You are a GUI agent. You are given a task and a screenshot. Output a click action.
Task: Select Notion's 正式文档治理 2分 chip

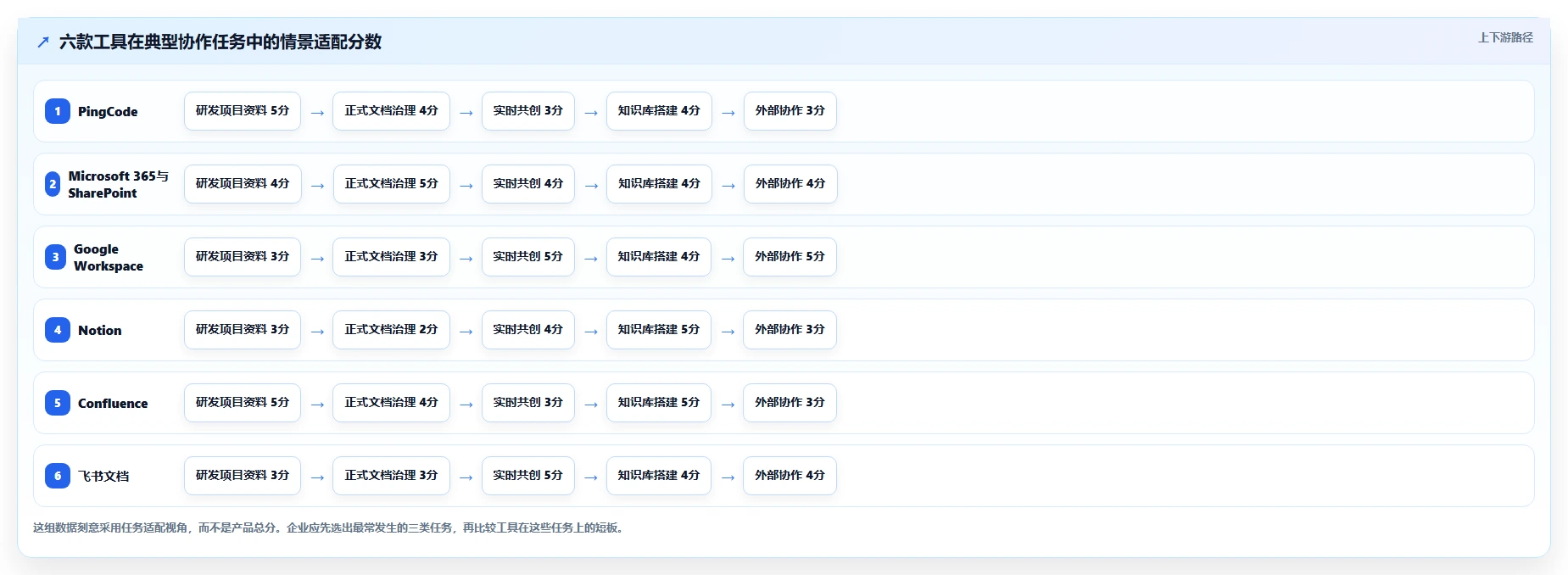391,330
